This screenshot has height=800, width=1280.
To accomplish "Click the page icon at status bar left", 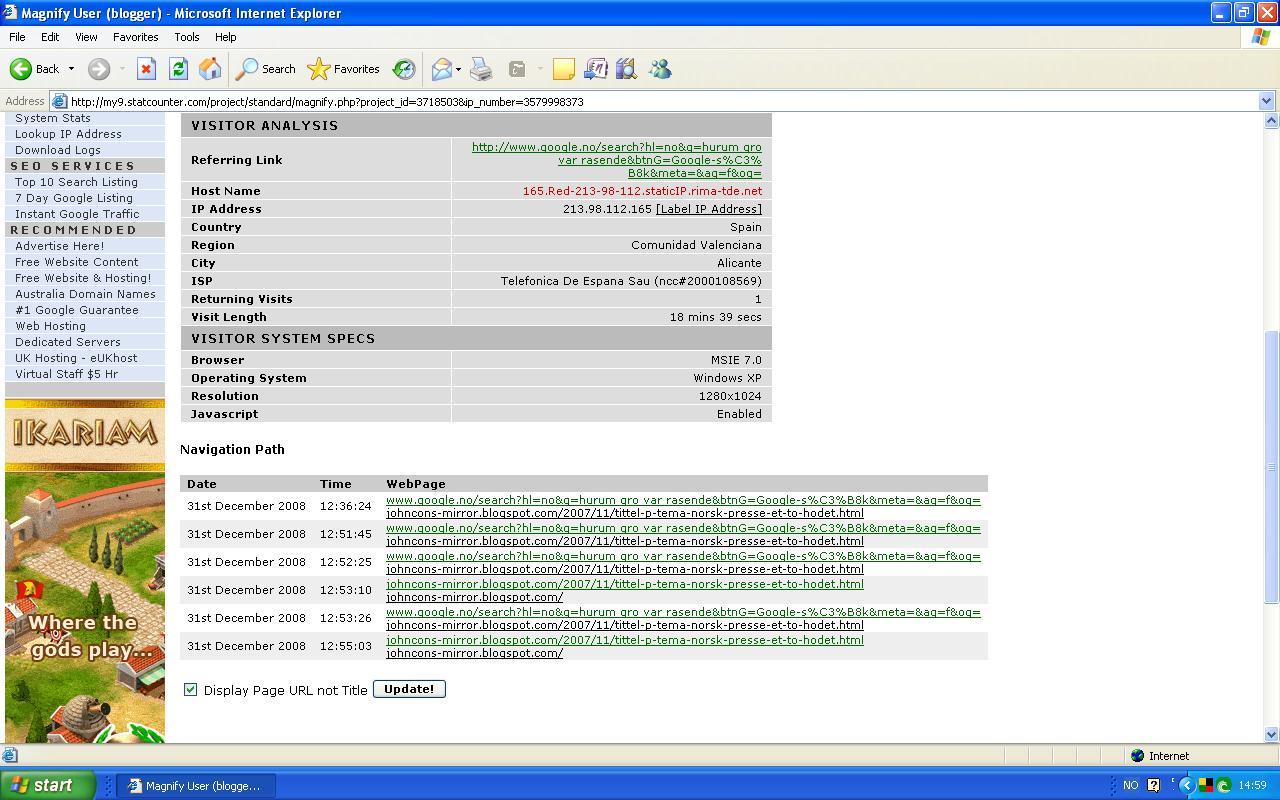I will click(9, 756).
